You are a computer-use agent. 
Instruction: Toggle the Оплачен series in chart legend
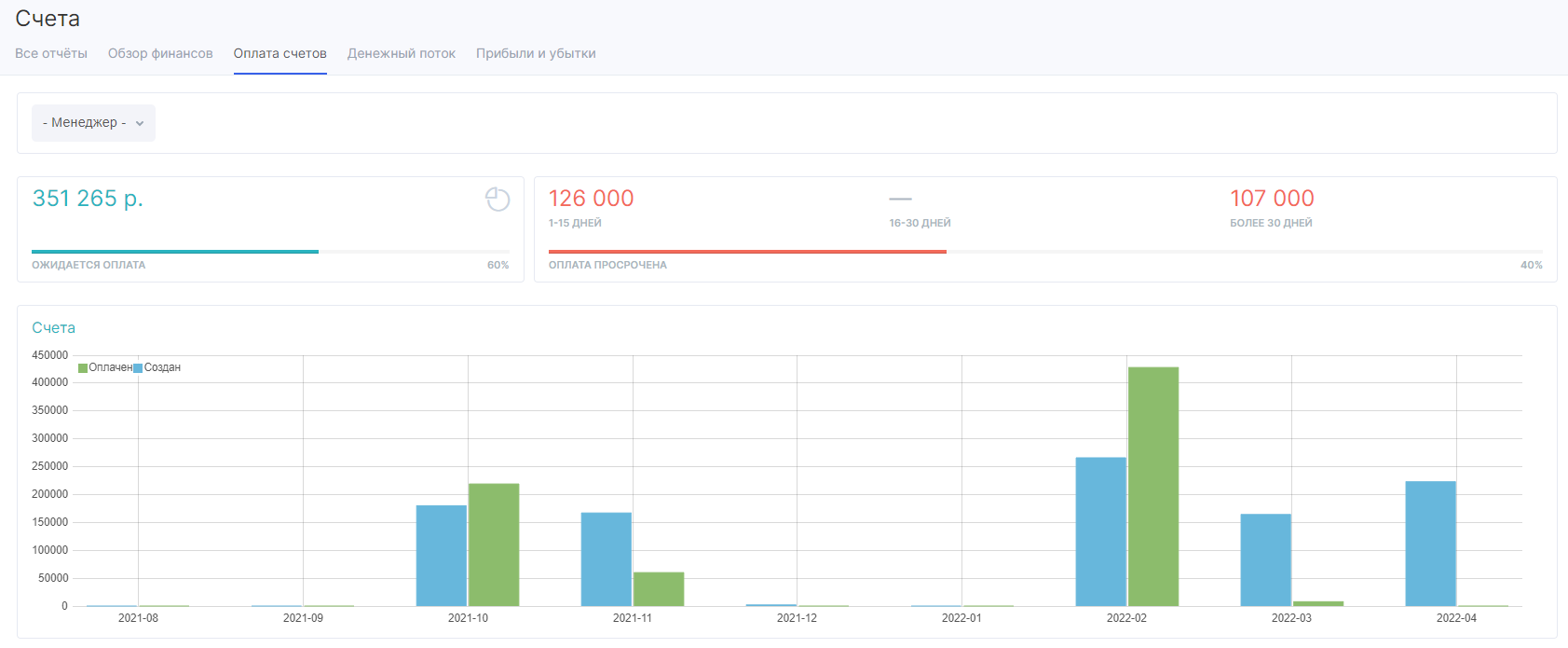click(104, 368)
